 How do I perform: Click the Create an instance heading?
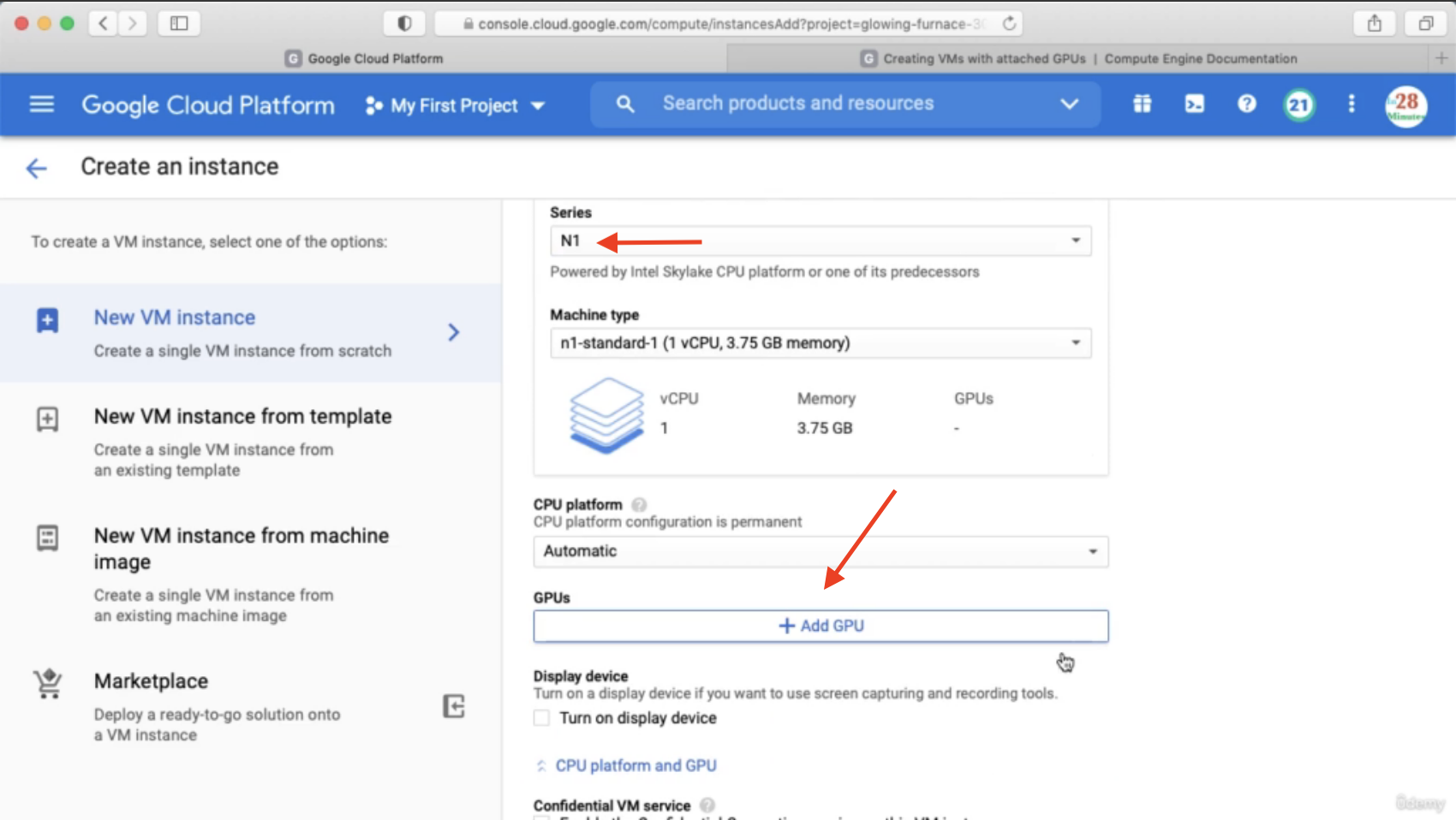pos(180,167)
